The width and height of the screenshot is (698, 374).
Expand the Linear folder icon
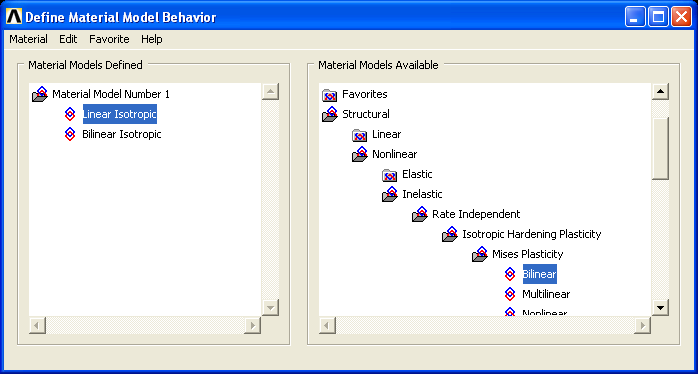click(359, 135)
